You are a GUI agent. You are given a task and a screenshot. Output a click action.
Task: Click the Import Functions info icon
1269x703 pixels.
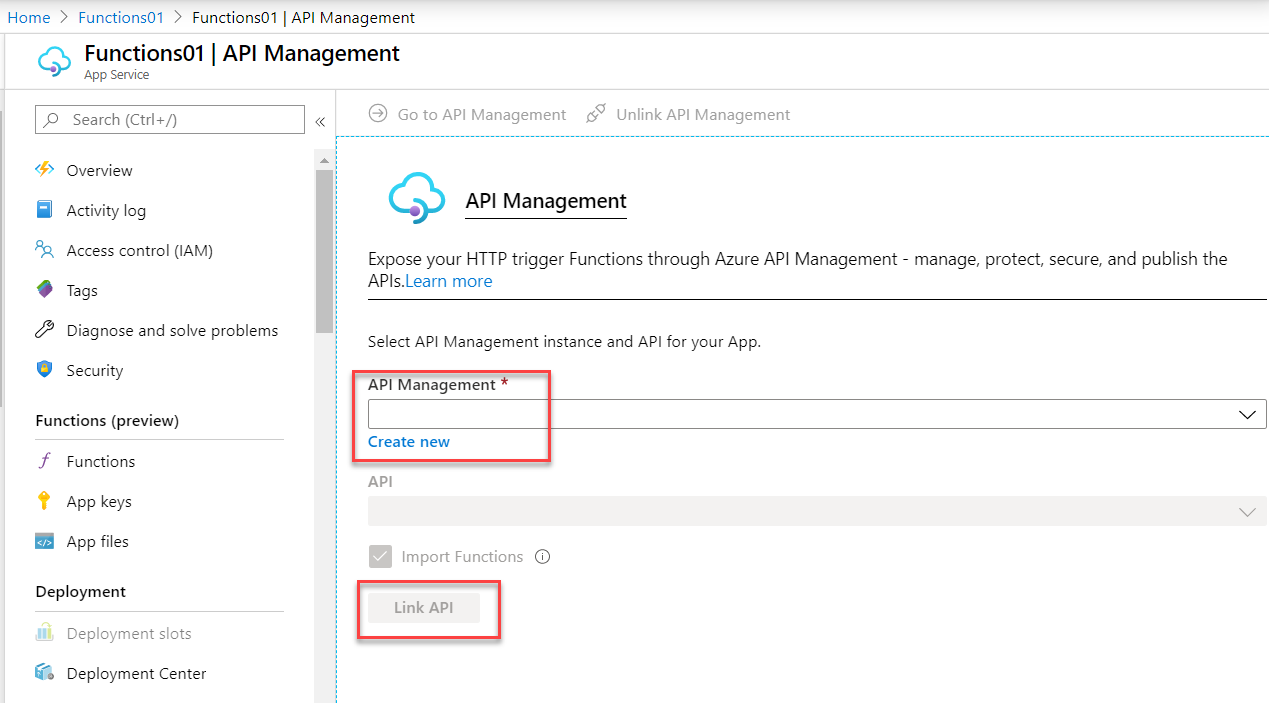(x=543, y=557)
